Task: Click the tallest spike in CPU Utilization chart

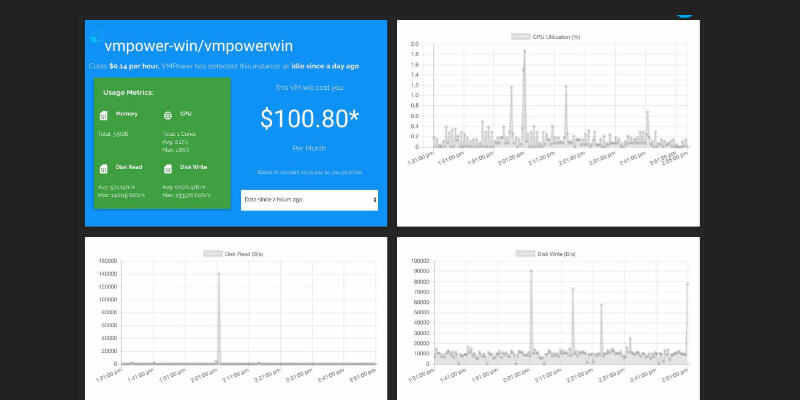Action: pos(524,50)
